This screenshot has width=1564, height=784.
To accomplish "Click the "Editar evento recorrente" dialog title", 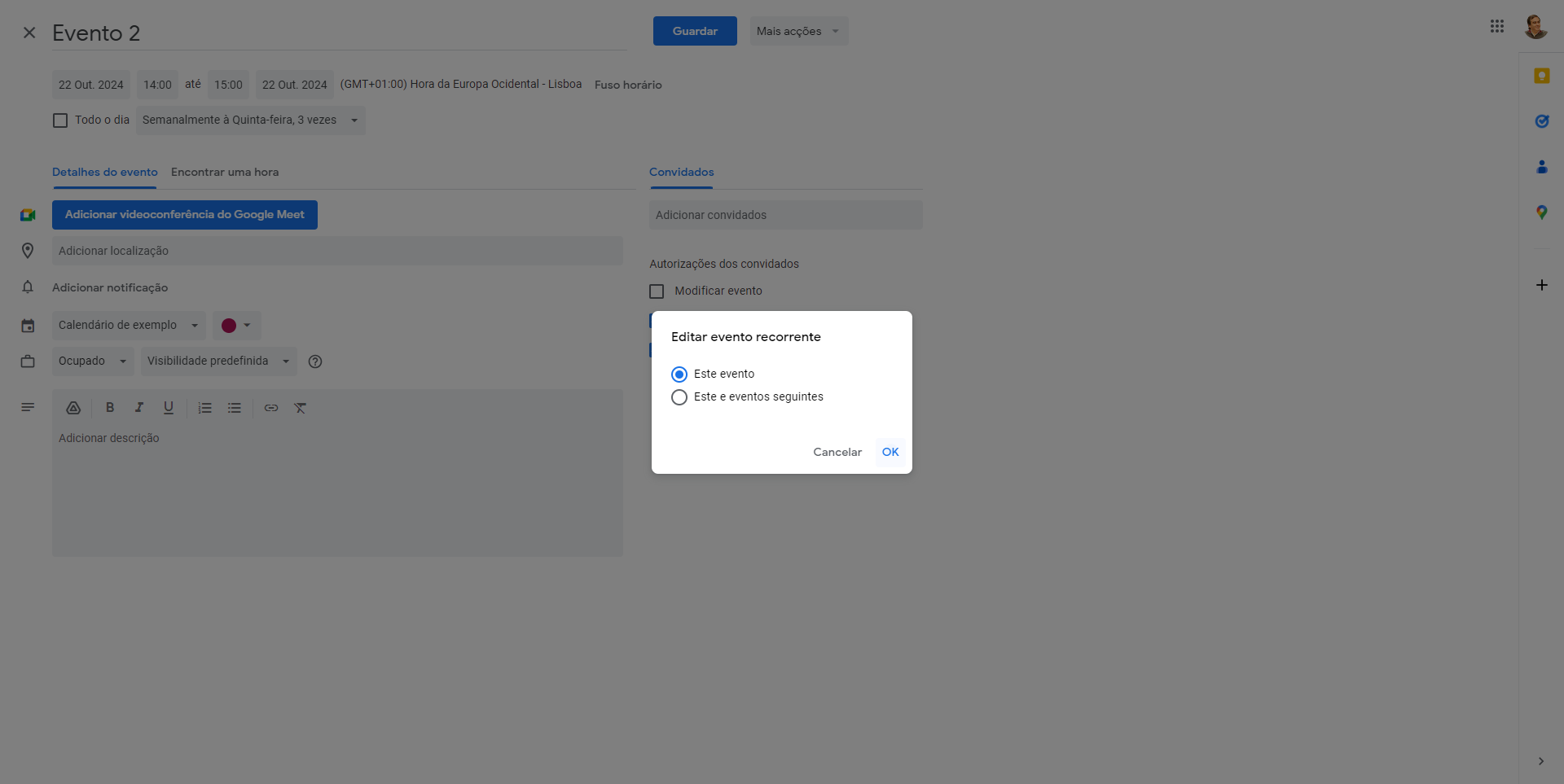I will tap(746, 337).
